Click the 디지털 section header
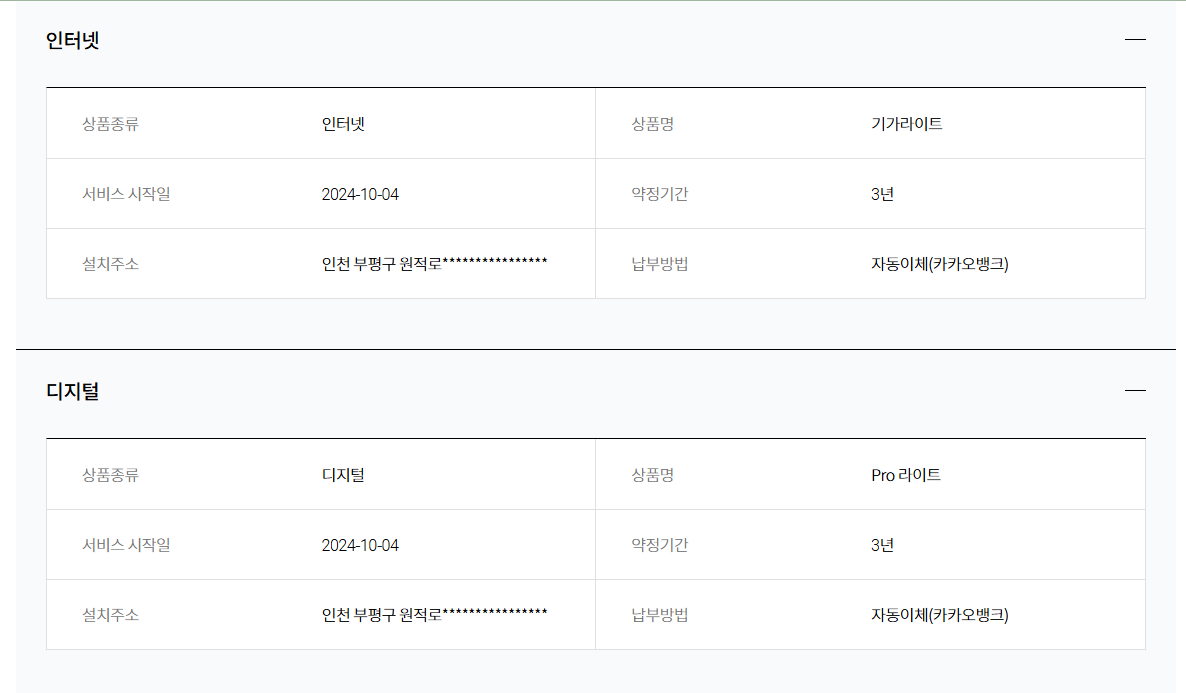 click(x=70, y=391)
